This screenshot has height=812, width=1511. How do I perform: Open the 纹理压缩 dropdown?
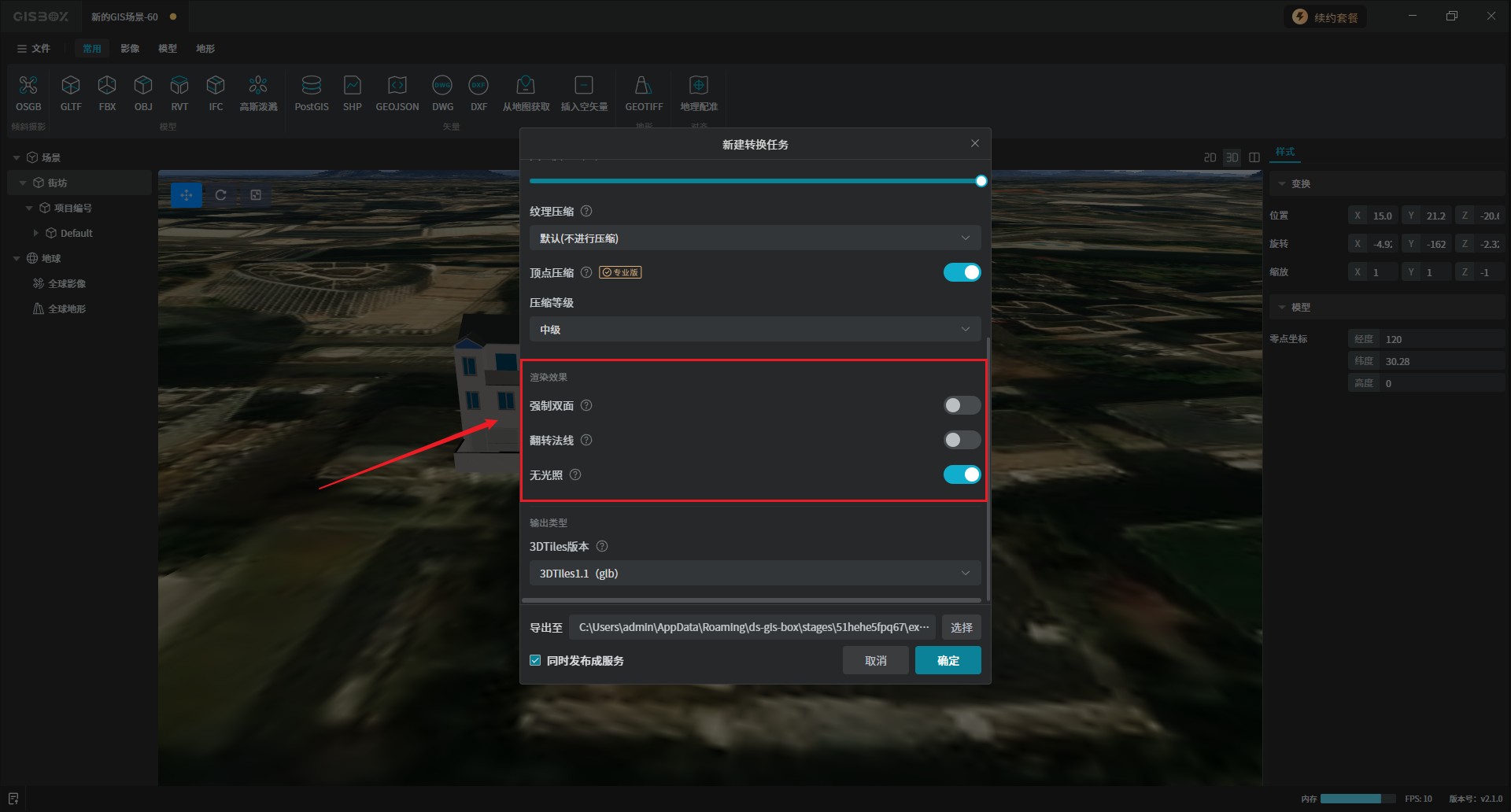[754, 238]
